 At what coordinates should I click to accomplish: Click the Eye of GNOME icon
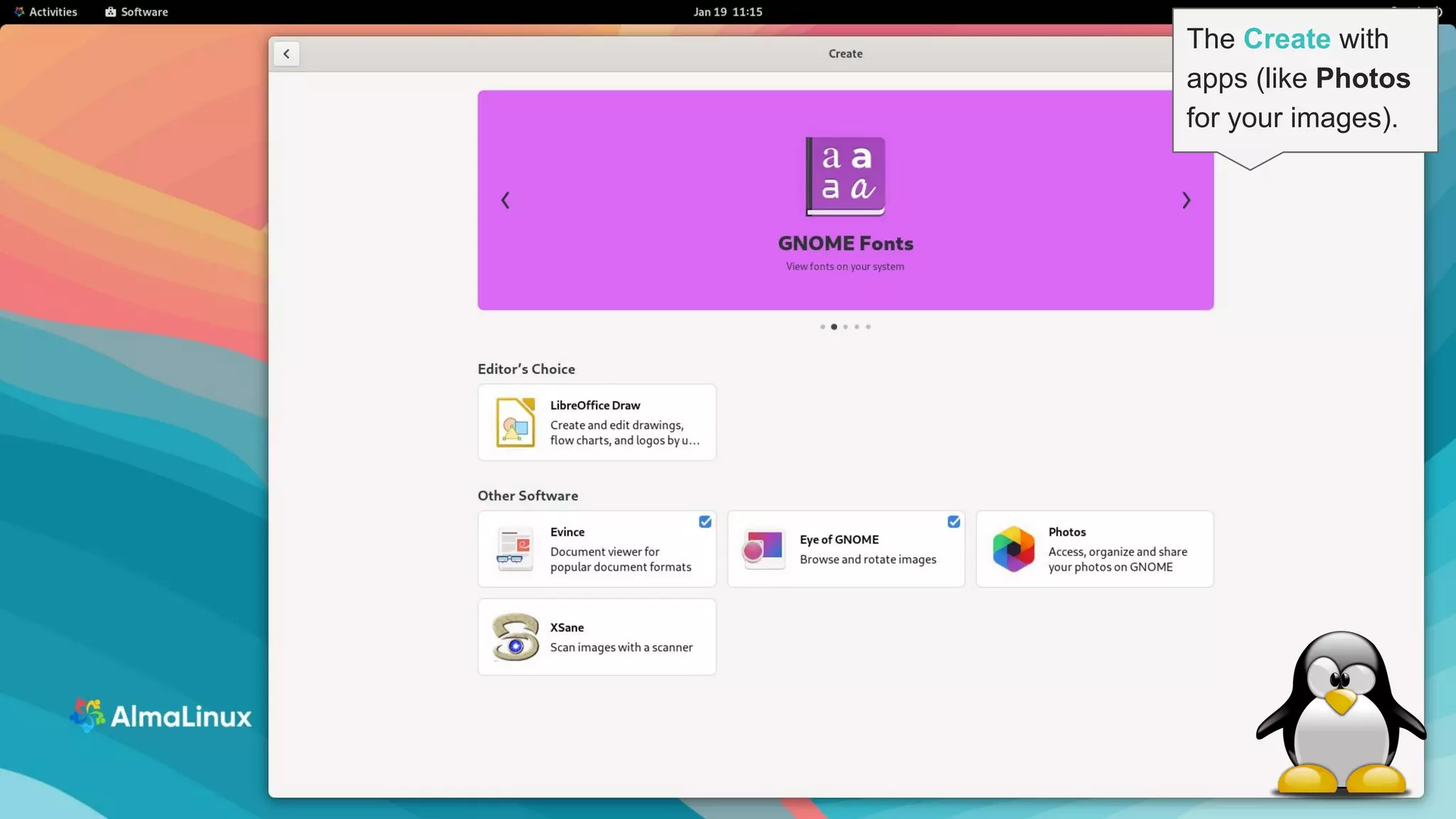[x=764, y=549]
